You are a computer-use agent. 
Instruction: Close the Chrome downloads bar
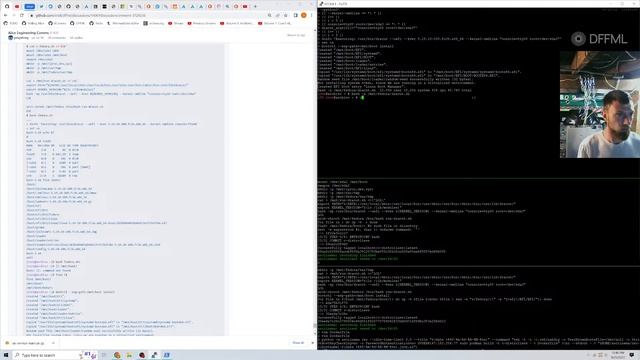pos(312,343)
